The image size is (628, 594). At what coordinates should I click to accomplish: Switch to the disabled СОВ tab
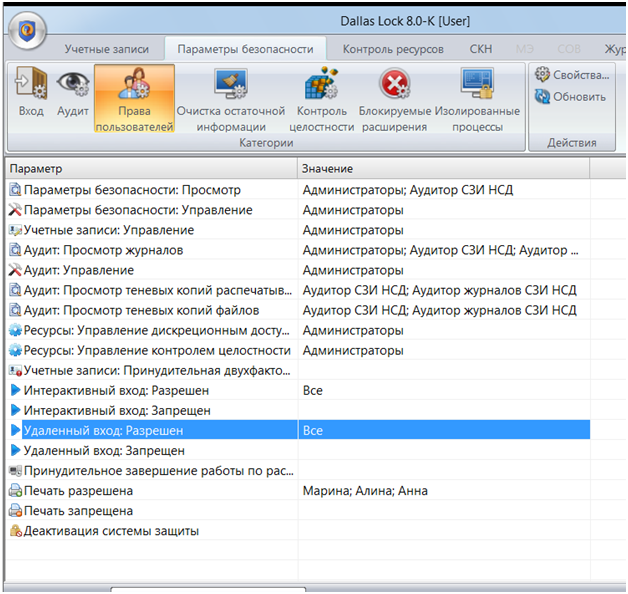(569, 49)
